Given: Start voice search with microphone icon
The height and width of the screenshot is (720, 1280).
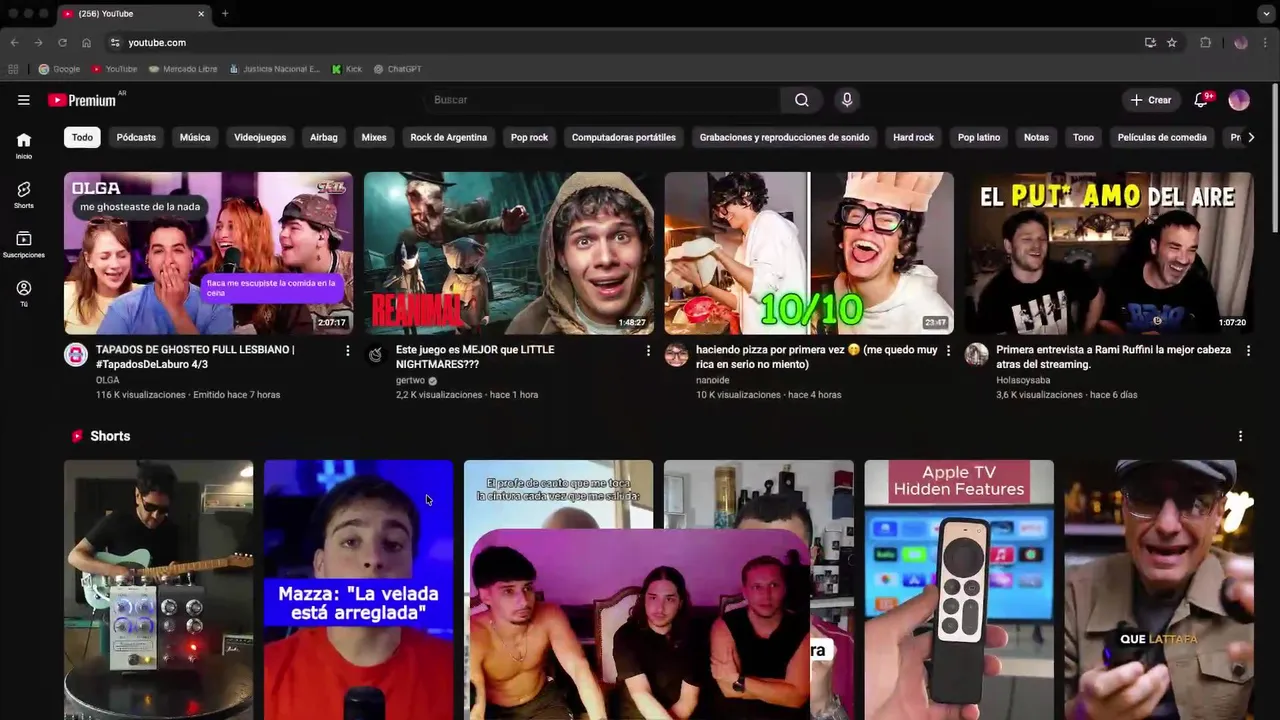Looking at the screenshot, I should click(x=847, y=100).
